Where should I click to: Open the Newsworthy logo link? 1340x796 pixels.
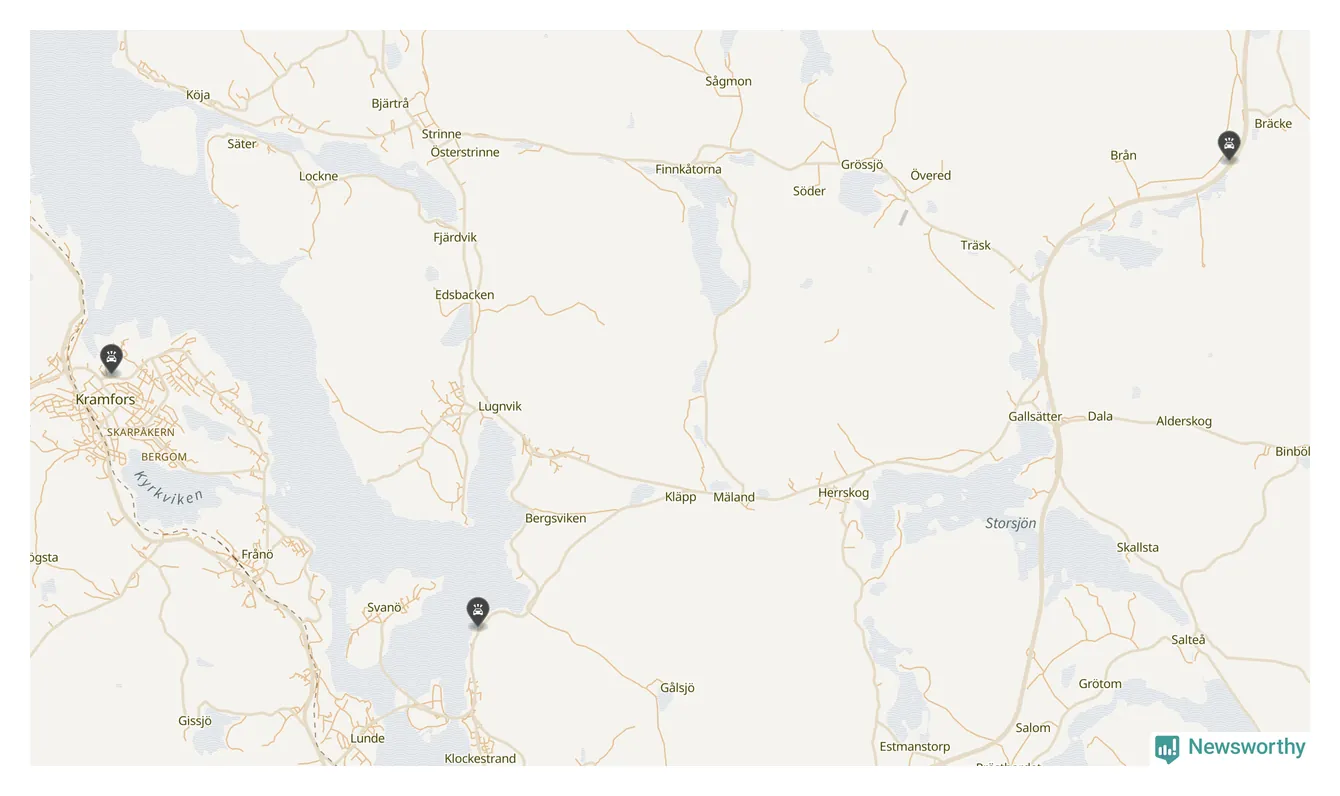click(x=1230, y=747)
